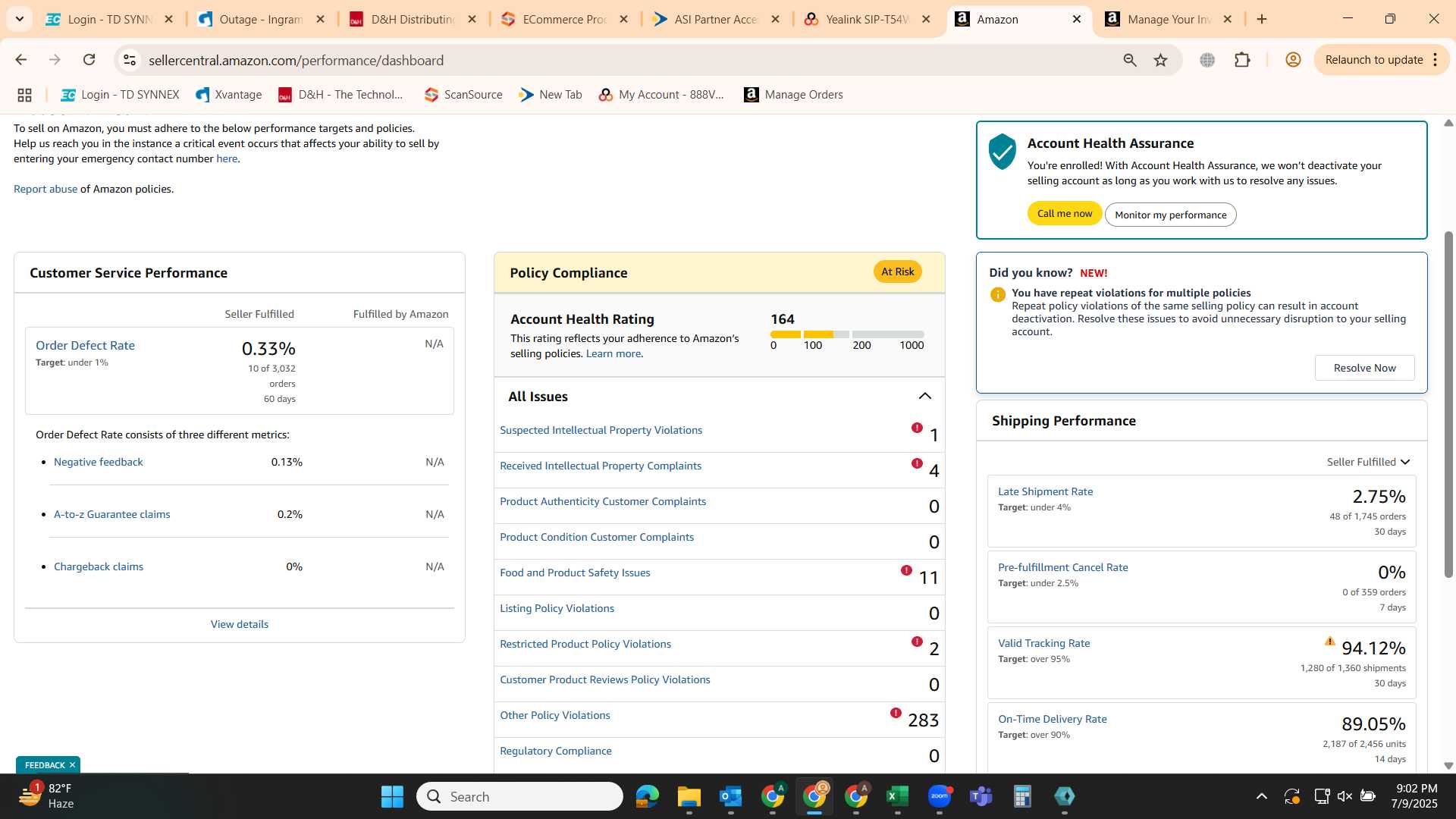Open Chargeback claims link
Screen dimensions: 1456x819
(98, 566)
